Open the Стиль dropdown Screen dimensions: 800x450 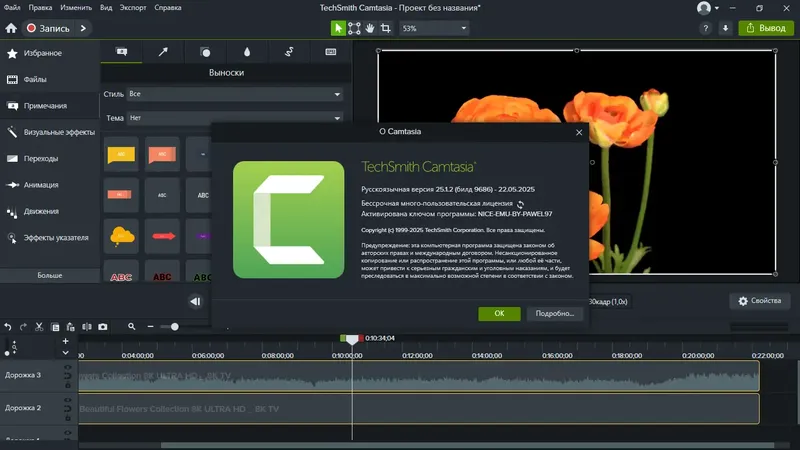[x=236, y=94]
